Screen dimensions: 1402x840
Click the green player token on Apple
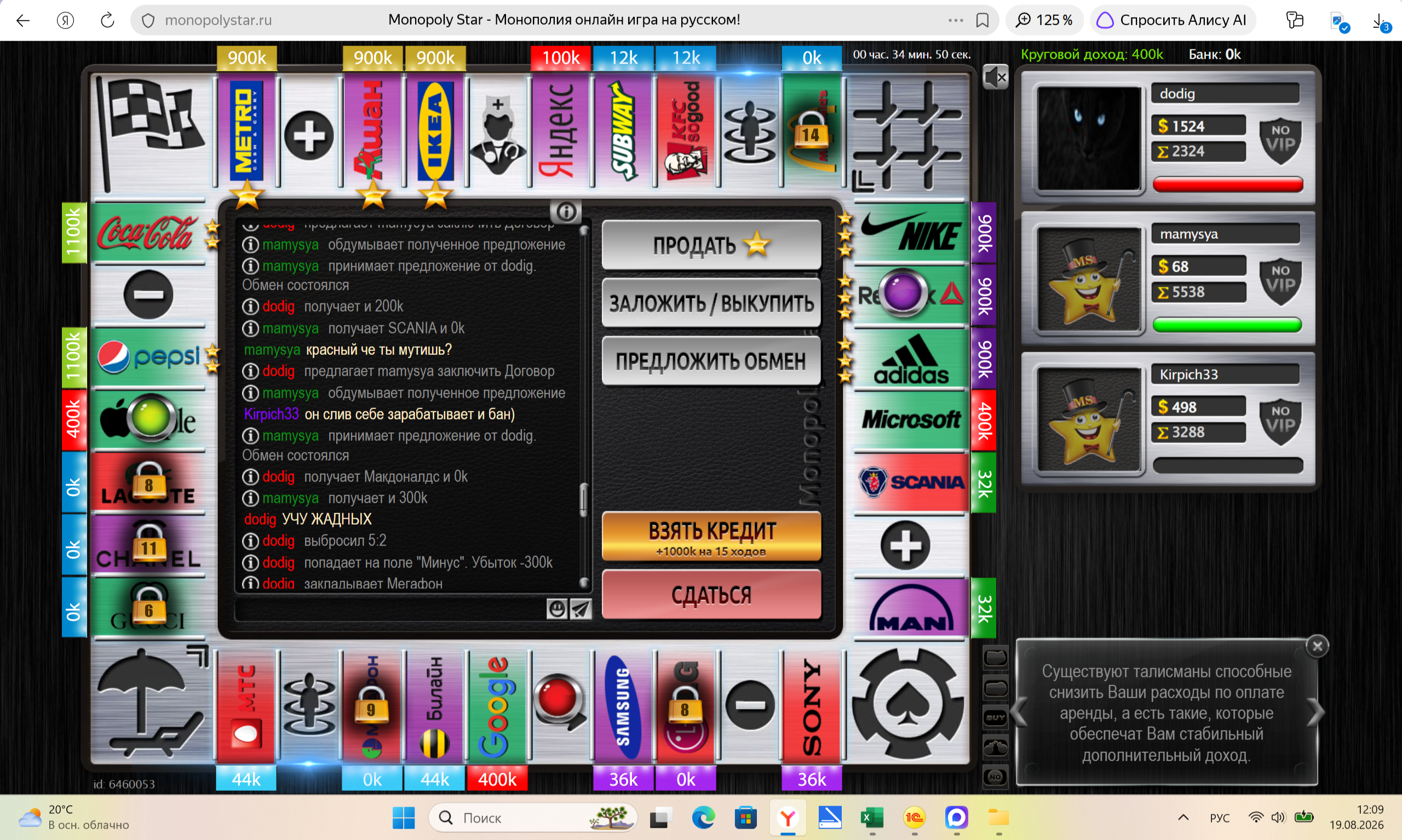tap(151, 419)
